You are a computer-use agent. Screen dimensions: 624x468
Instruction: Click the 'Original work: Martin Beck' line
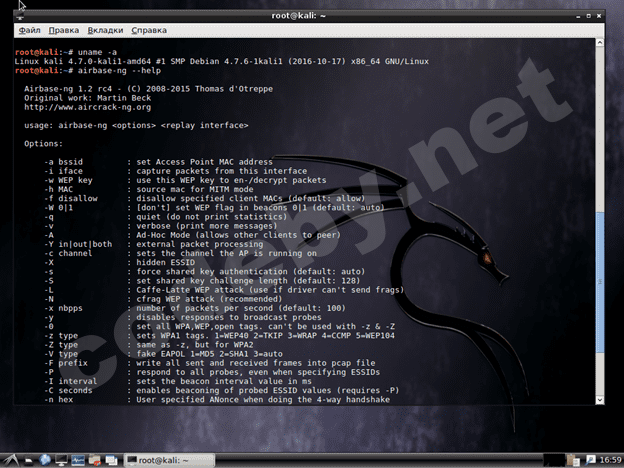click(88, 98)
